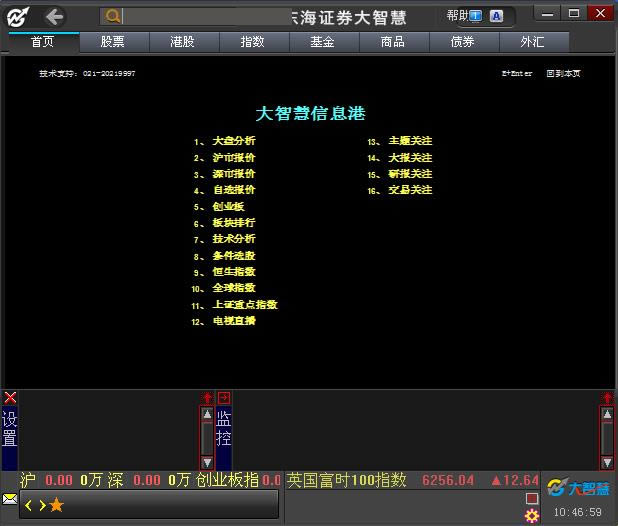This screenshot has height=526, width=618.
Task: Open 主题关注 menu entry
Action: point(410,141)
